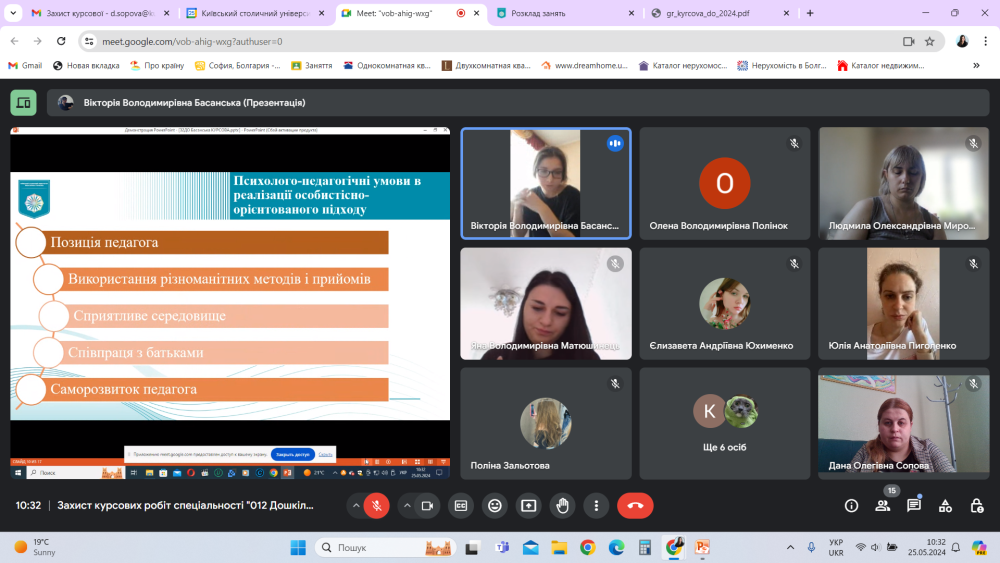Open Gmail bookmark
The image size is (1000, 563).
[x=25, y=66]
